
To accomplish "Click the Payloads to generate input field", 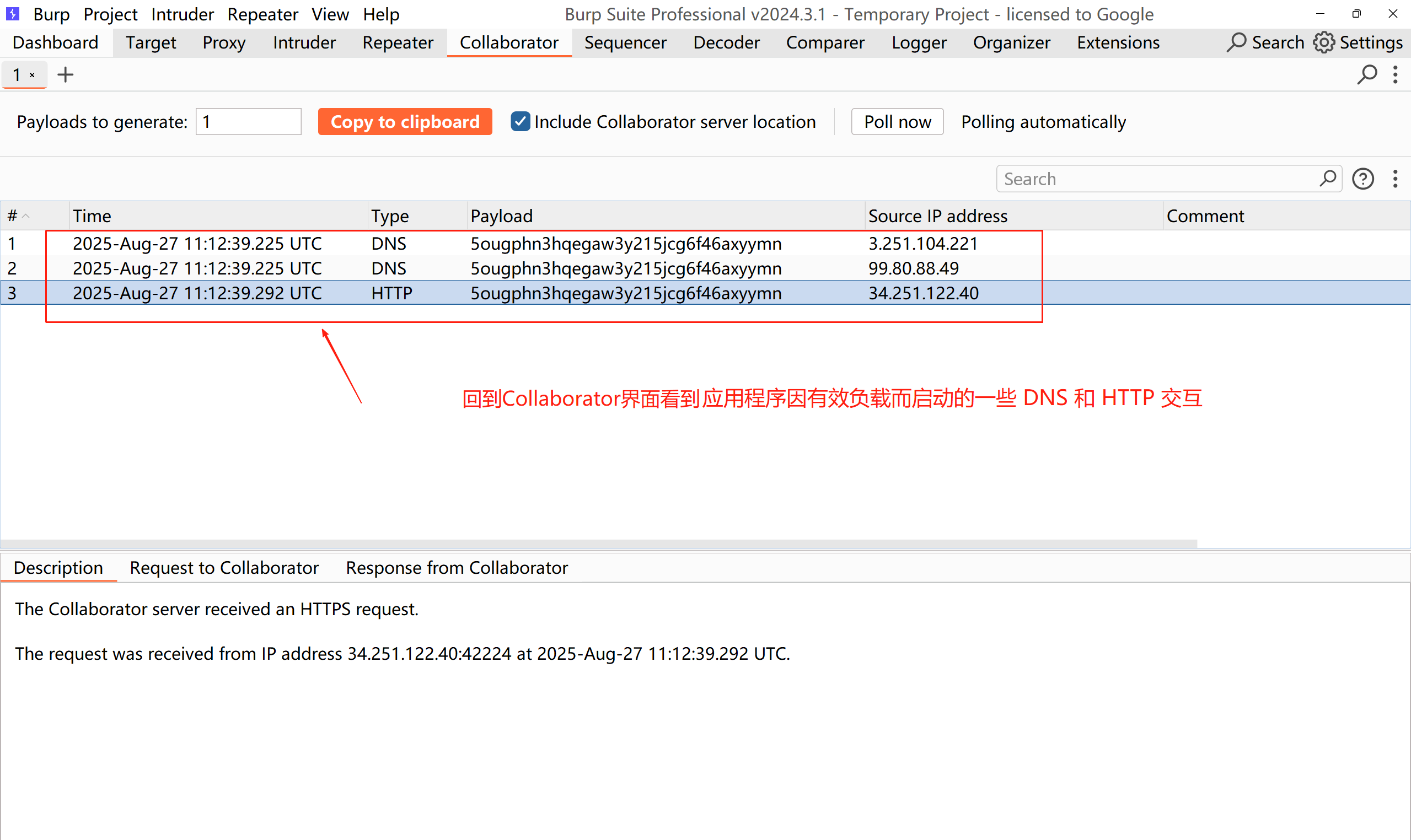I will click(x=248, y=122).
